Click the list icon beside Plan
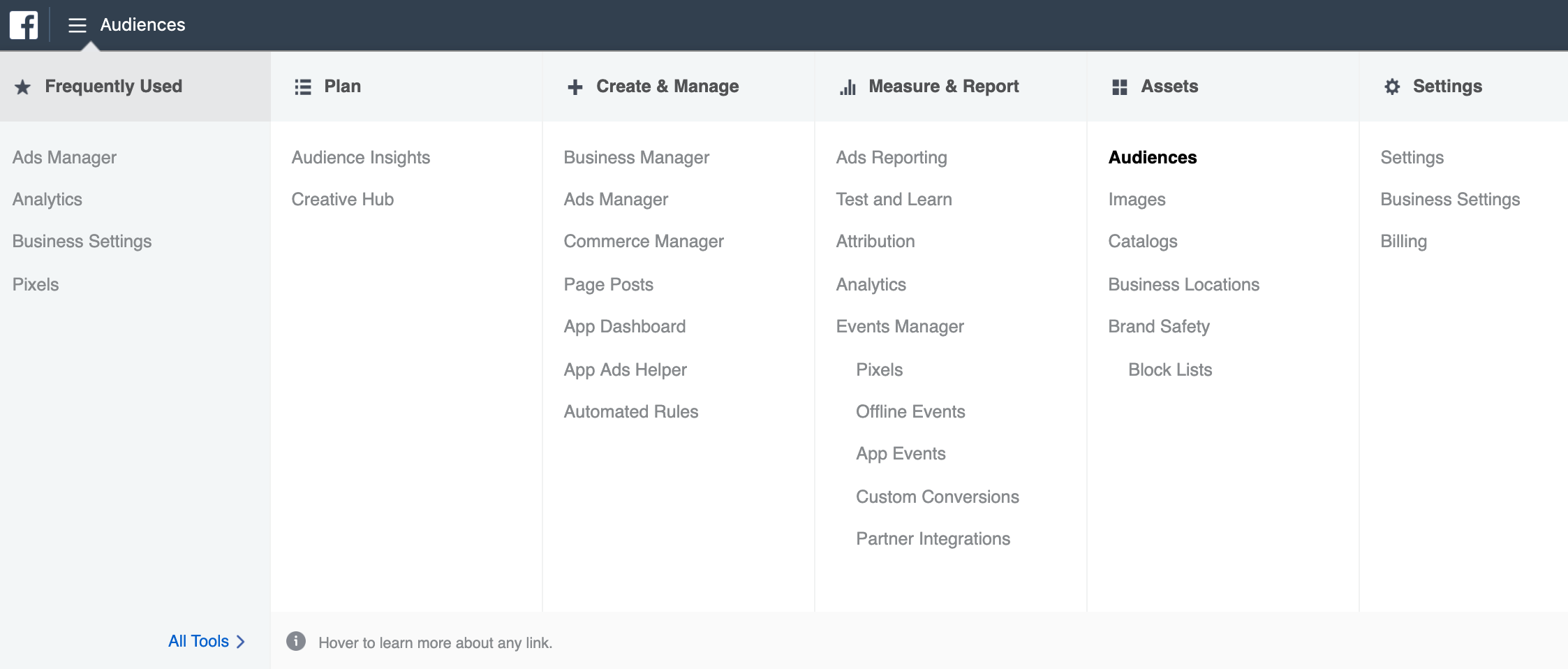 point(303,87)
